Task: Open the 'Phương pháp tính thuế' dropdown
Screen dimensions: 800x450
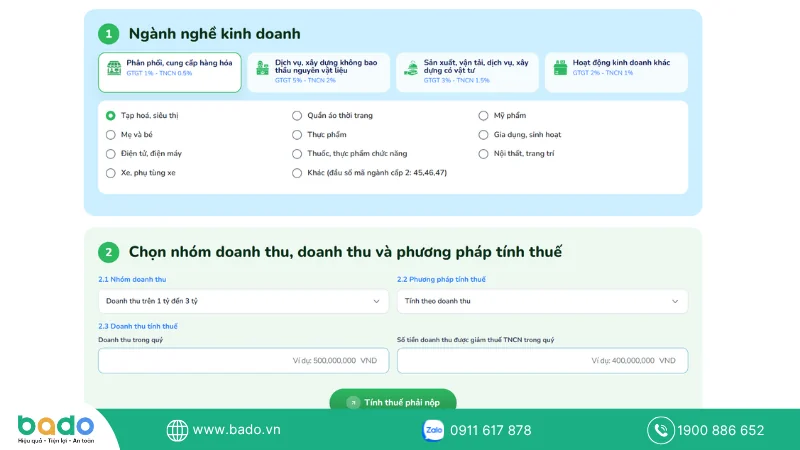Action: point(542,301)
